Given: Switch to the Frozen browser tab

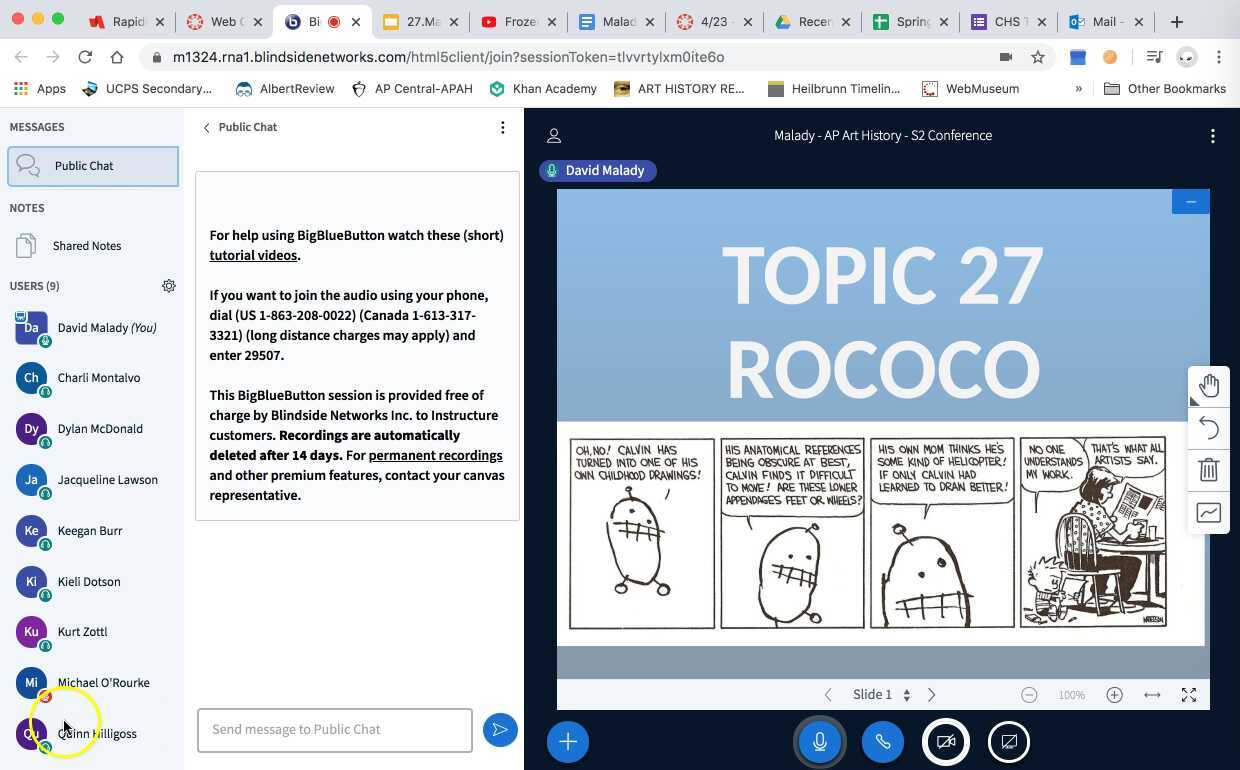Looking at the screenshot, I should [x=519, y=20].
